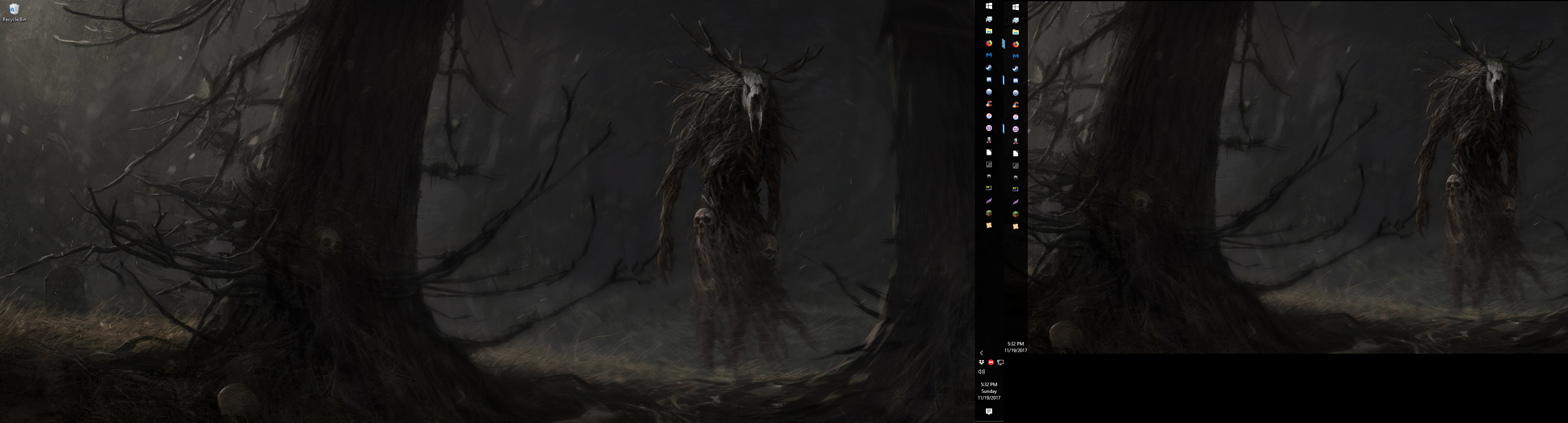Launch Steam from the primary taskbar
This screenshot has height=423, width=1568.
[989, 67]
